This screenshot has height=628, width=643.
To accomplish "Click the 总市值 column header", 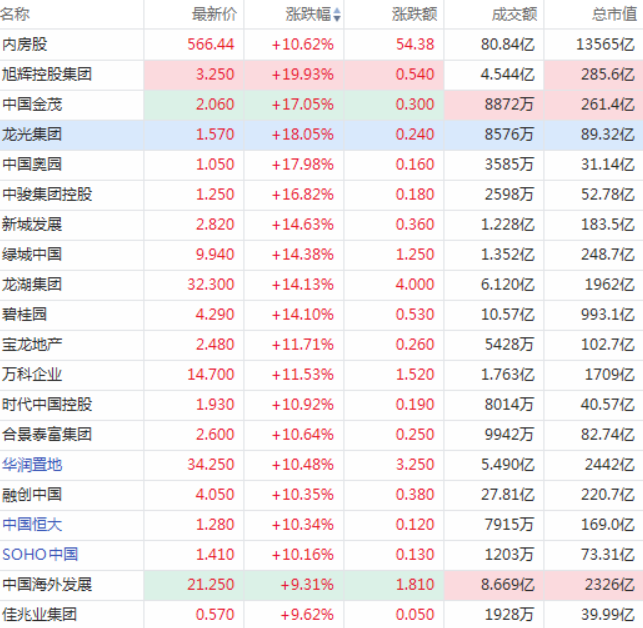I will tap(614, 14).
